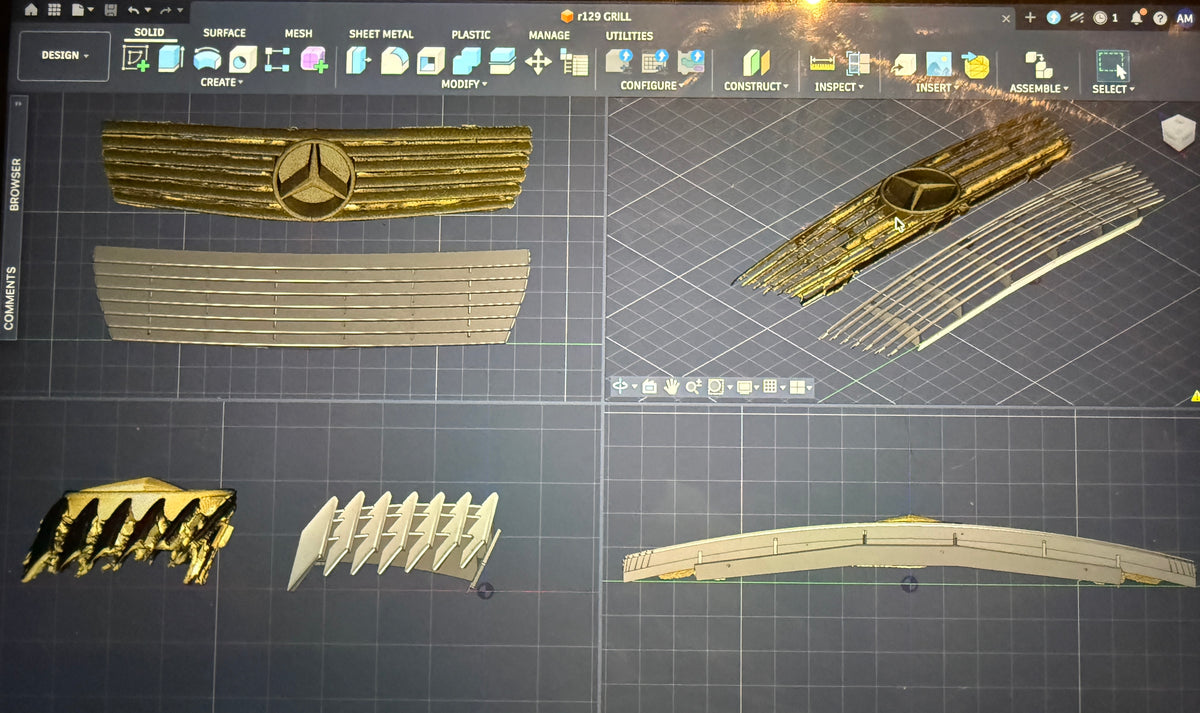Expand the INSPECT menu
The image size is (1200, 713).
coord(838,87)
